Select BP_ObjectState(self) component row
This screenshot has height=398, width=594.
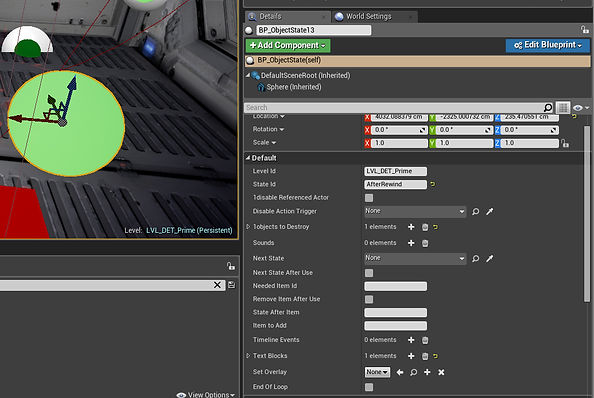(417, 60)
